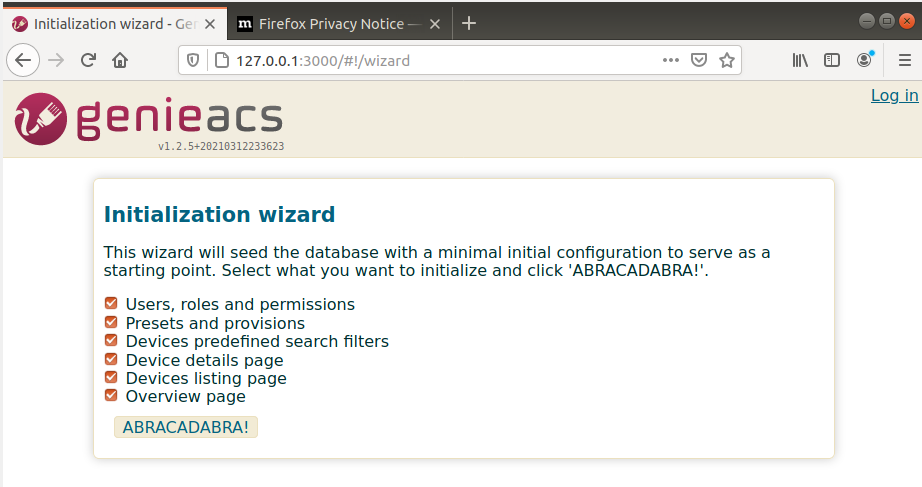The height and width of the screenshot is (487, 922).
Task: Toggle Presets and provisions checkbox
Action: click(x=111, y=322)
